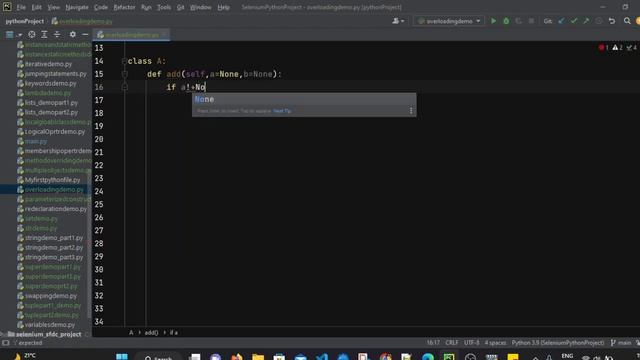
Task: Open the Python 3.9 interpreter selector
Action: coord(558,343)
